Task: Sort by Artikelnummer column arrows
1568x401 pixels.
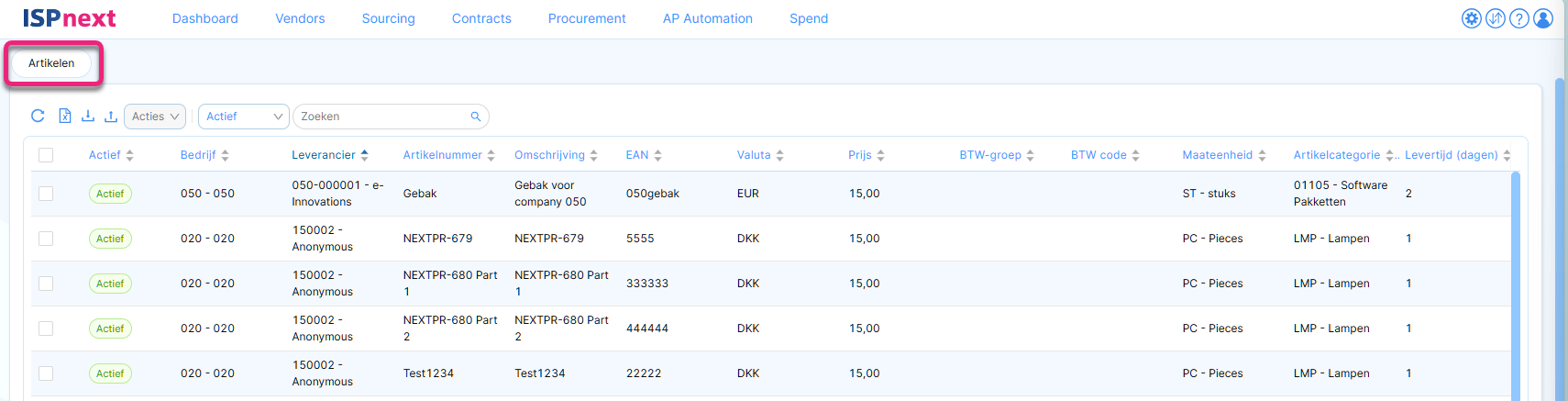Action: [491, 155]
